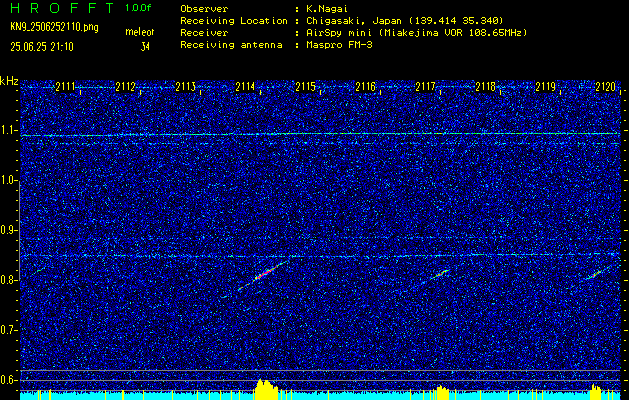The height and width of the screenshot is (400, 629).
Task: Click the AirSpy mini receiver text
Action: pyautogui.click(x=416, y=33)
